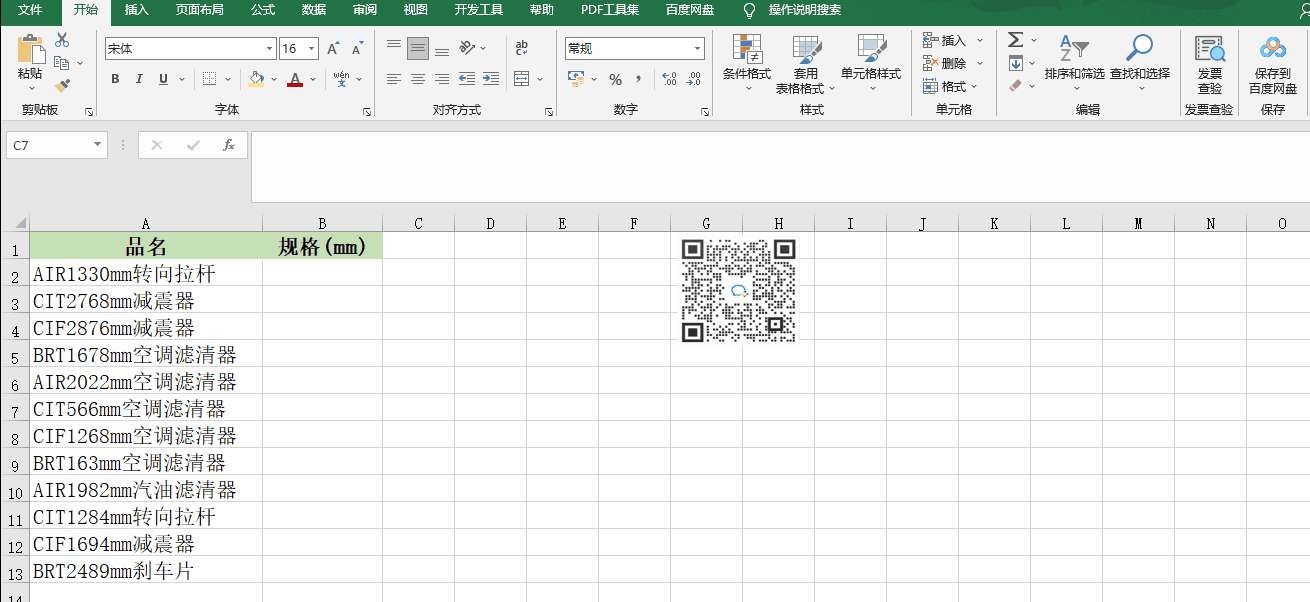Toggle Bold formatting
Viewport: 1310px width, 602px height.
(x=115, y=79)
